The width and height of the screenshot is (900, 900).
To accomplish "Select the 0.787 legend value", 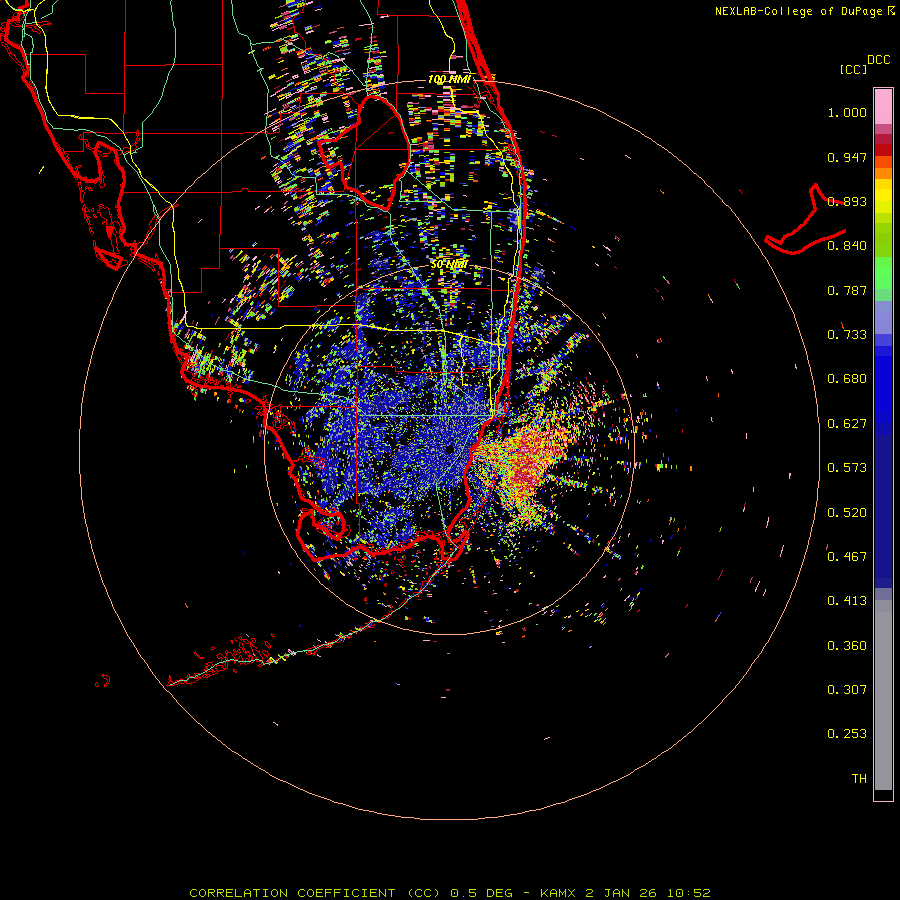I will tap(847, 290).
